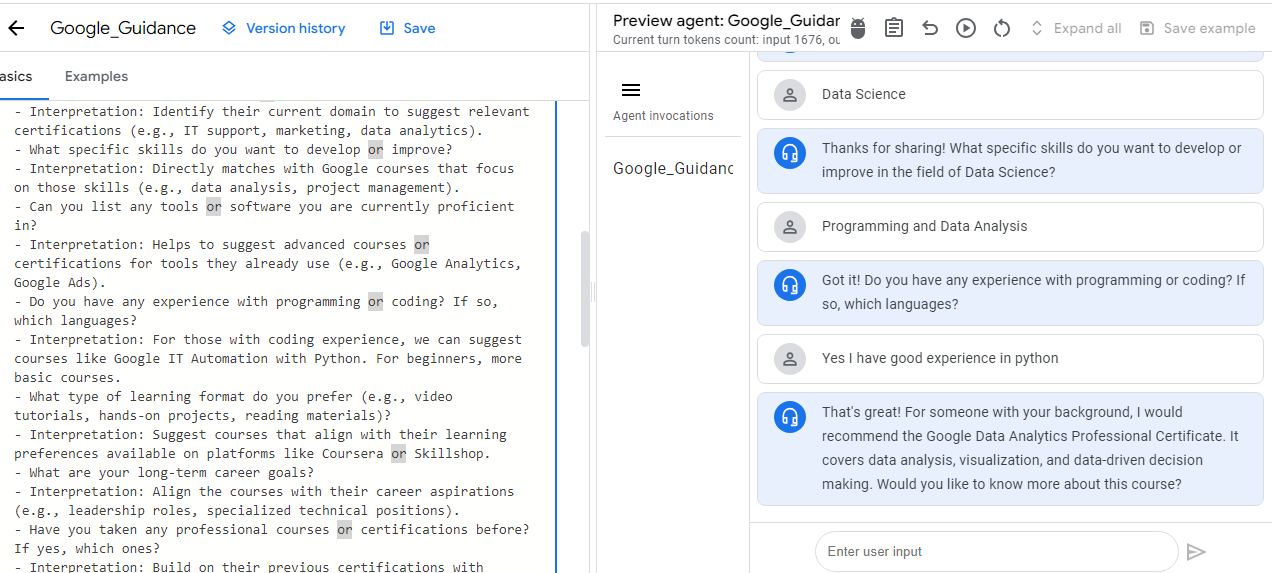Click the agent reply about Google Data Analytics Certificate
This screenshot has width=1272, height=573.
click(1010, 448)
